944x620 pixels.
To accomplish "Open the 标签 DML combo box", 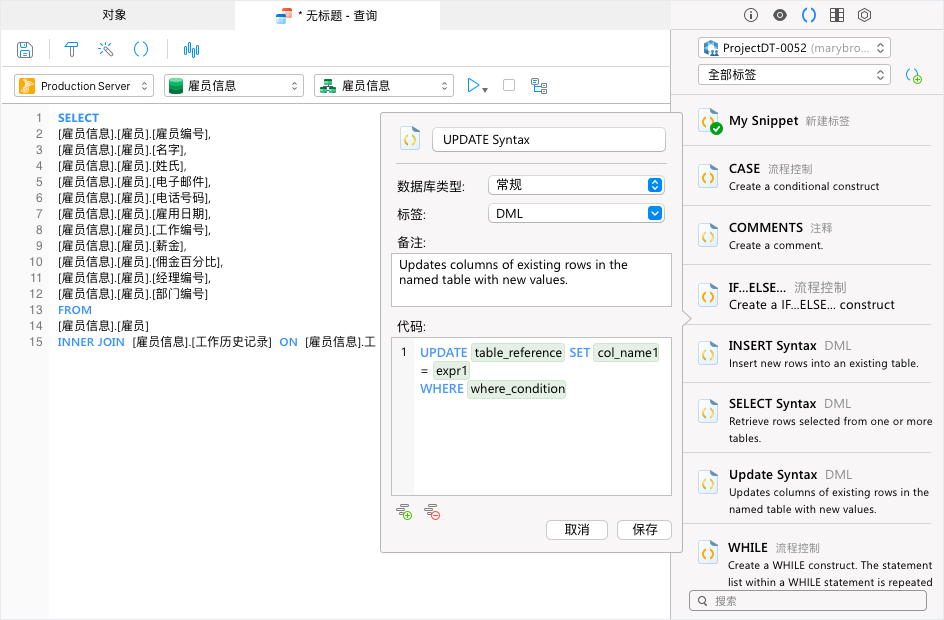I will click(576, 213).
